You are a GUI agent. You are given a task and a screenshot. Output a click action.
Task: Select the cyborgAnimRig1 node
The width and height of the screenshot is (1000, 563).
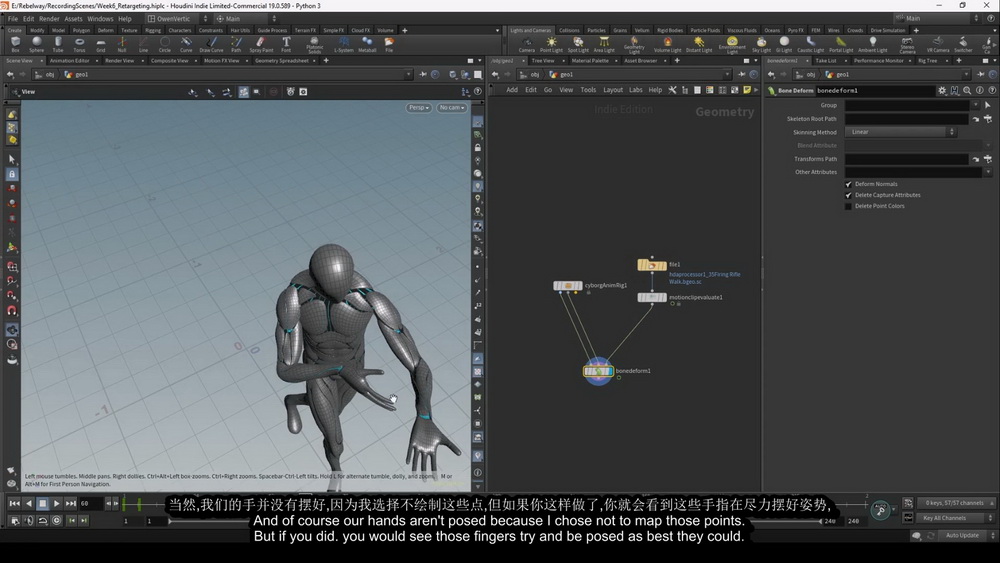pyautogui.click(x=568, y=286)
